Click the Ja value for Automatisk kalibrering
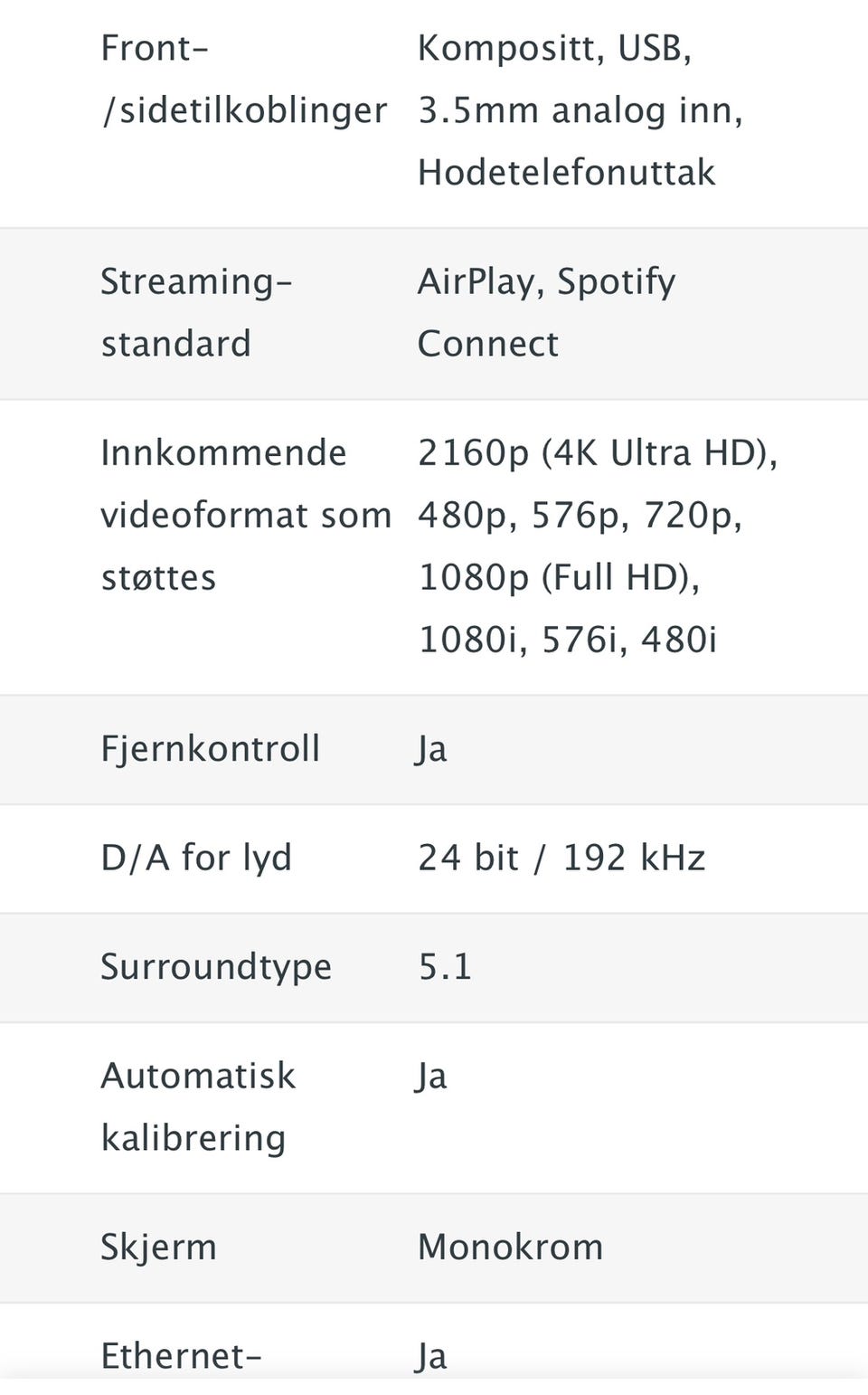 pos(431,1077)
